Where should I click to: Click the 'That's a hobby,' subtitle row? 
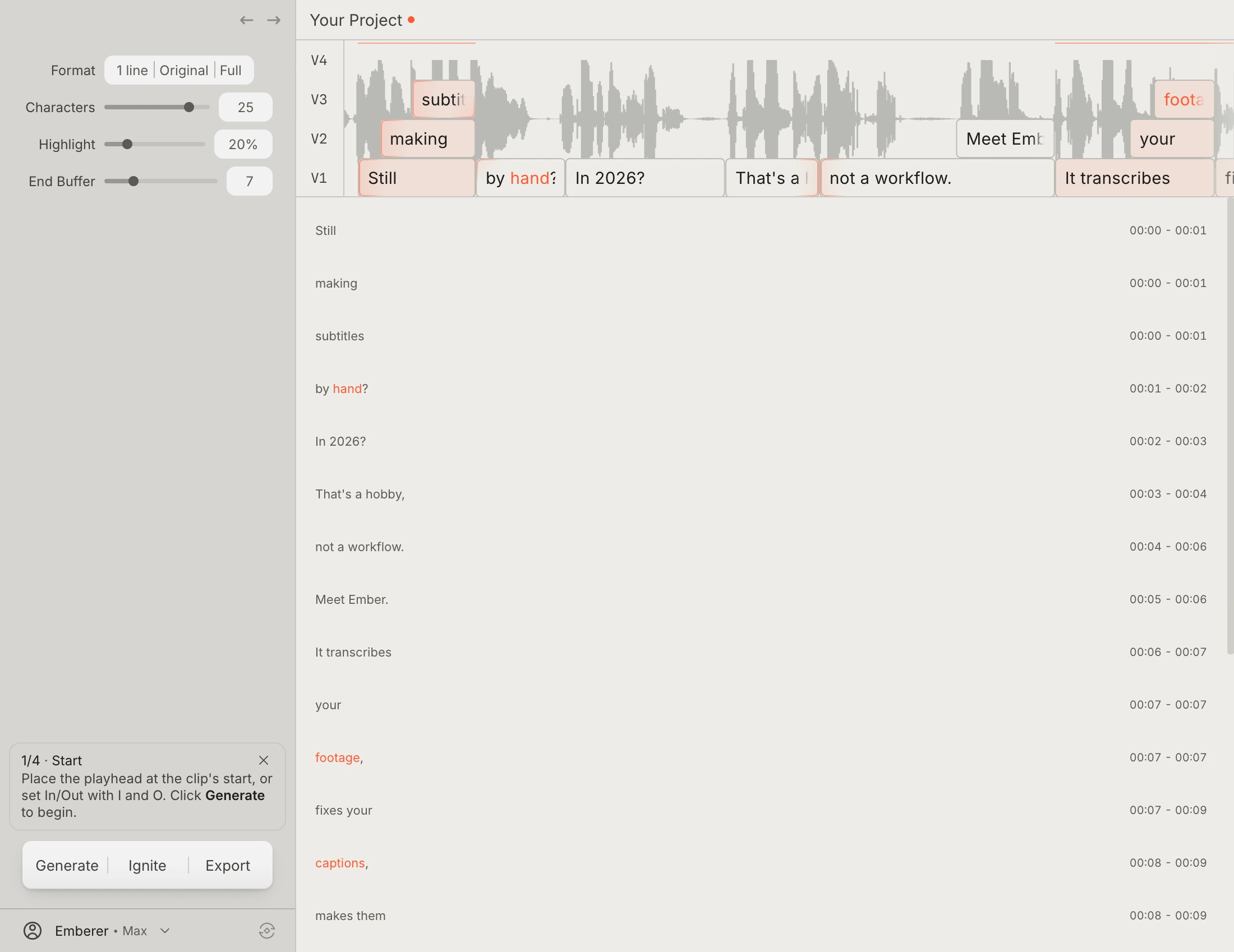(761, 494)
